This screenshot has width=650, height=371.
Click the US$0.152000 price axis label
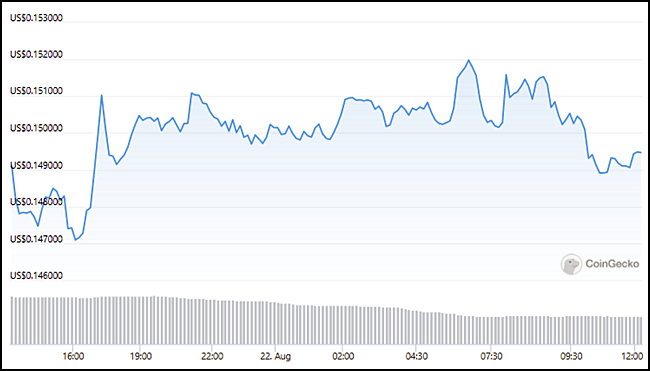coord(36,55)
